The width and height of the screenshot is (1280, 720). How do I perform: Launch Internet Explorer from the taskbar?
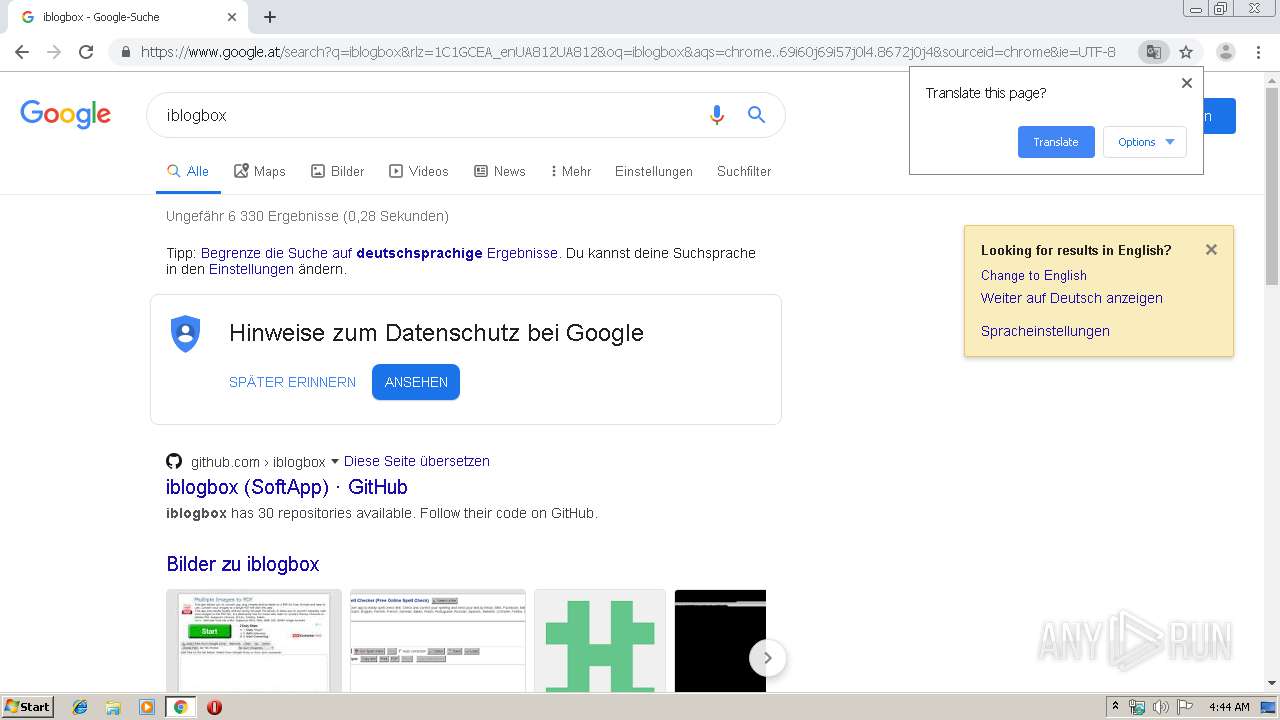(80, 707)
